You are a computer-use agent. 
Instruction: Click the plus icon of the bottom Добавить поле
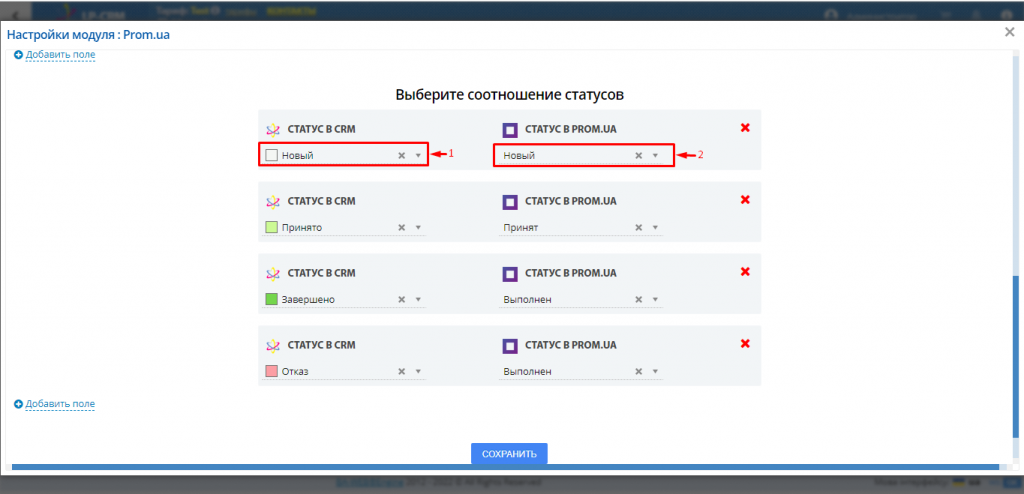(x=18, y=404)
